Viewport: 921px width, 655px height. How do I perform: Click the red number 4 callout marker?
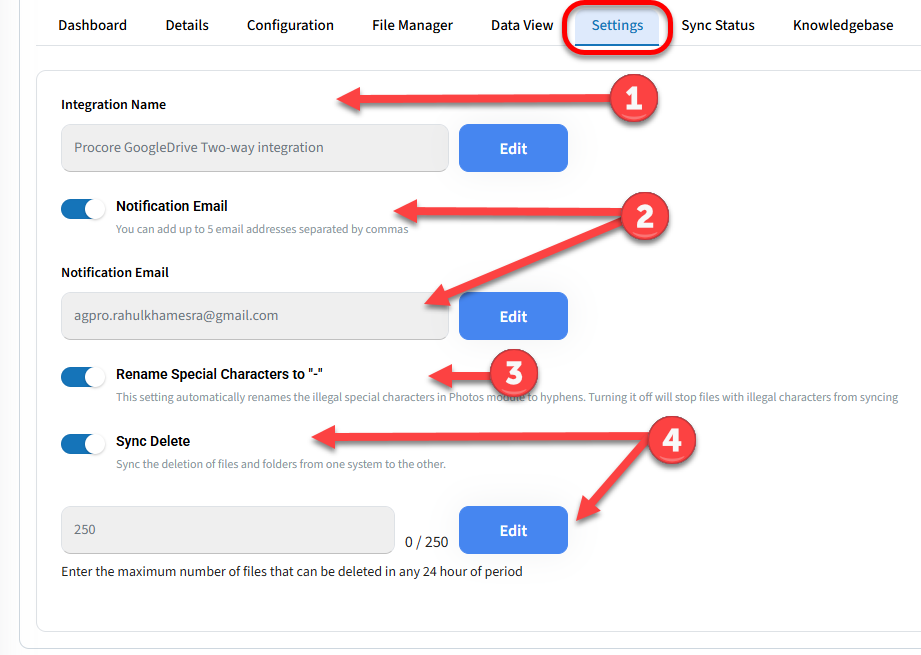(671, 441)
